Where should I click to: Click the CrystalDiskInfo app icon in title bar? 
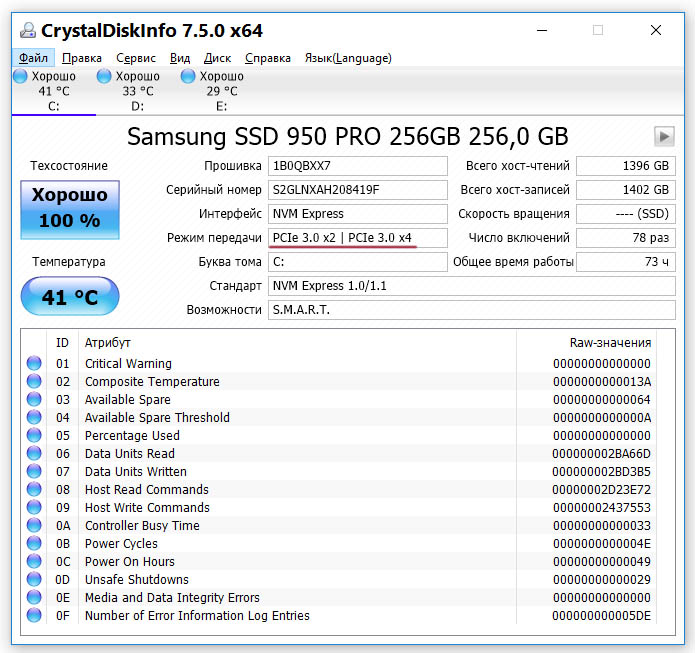28,31
